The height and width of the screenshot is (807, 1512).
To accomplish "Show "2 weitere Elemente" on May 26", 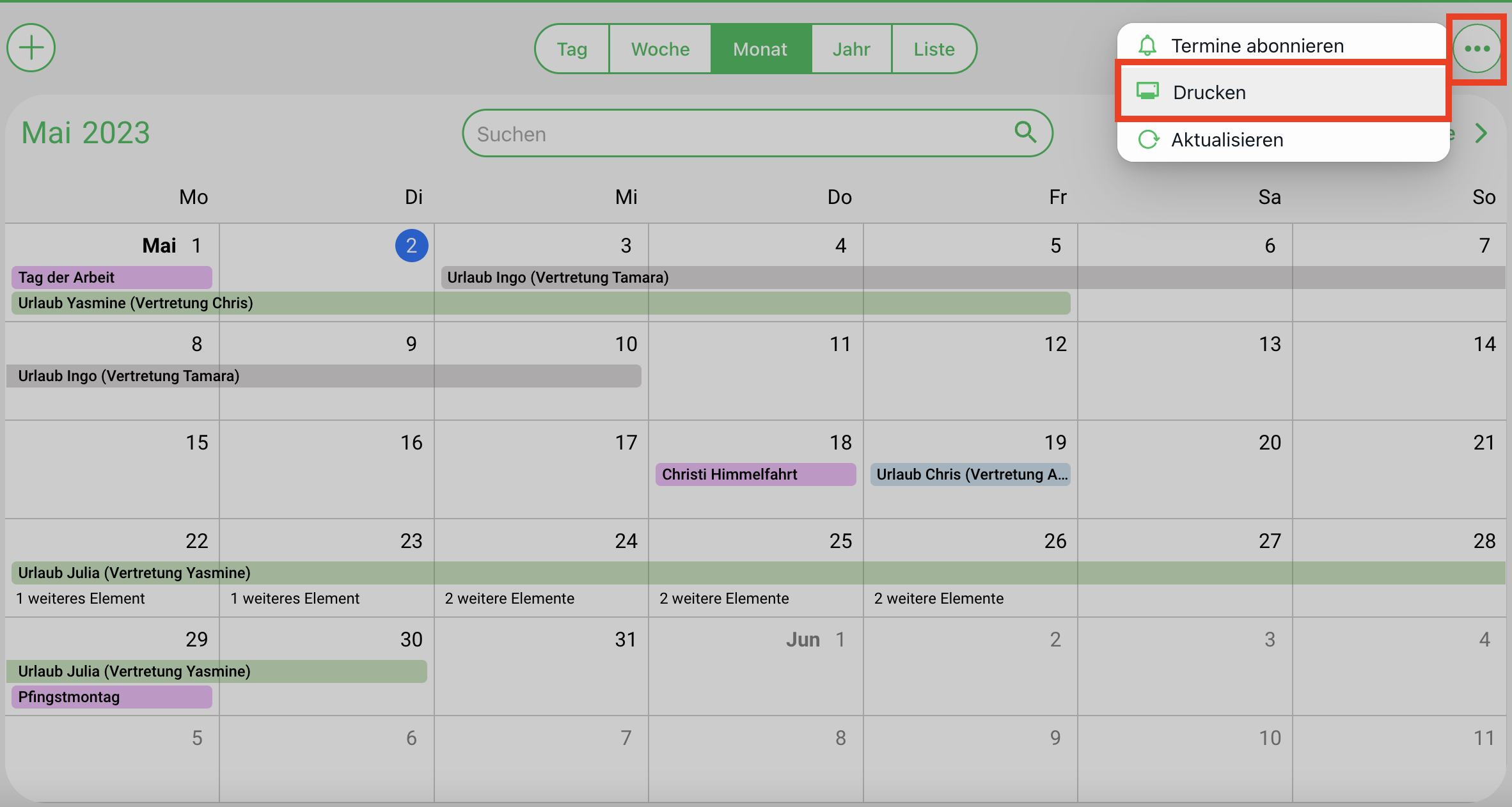I will (939, 599).
